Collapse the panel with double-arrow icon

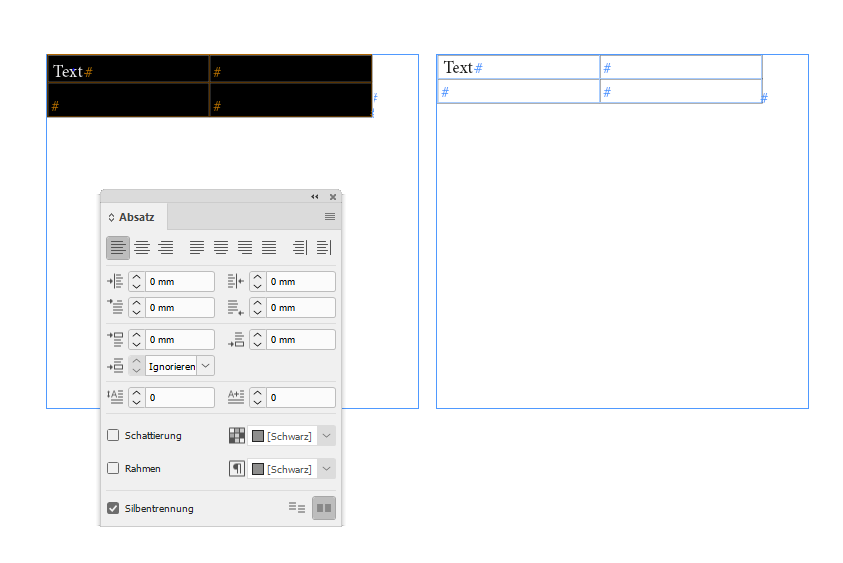[315, 197]
